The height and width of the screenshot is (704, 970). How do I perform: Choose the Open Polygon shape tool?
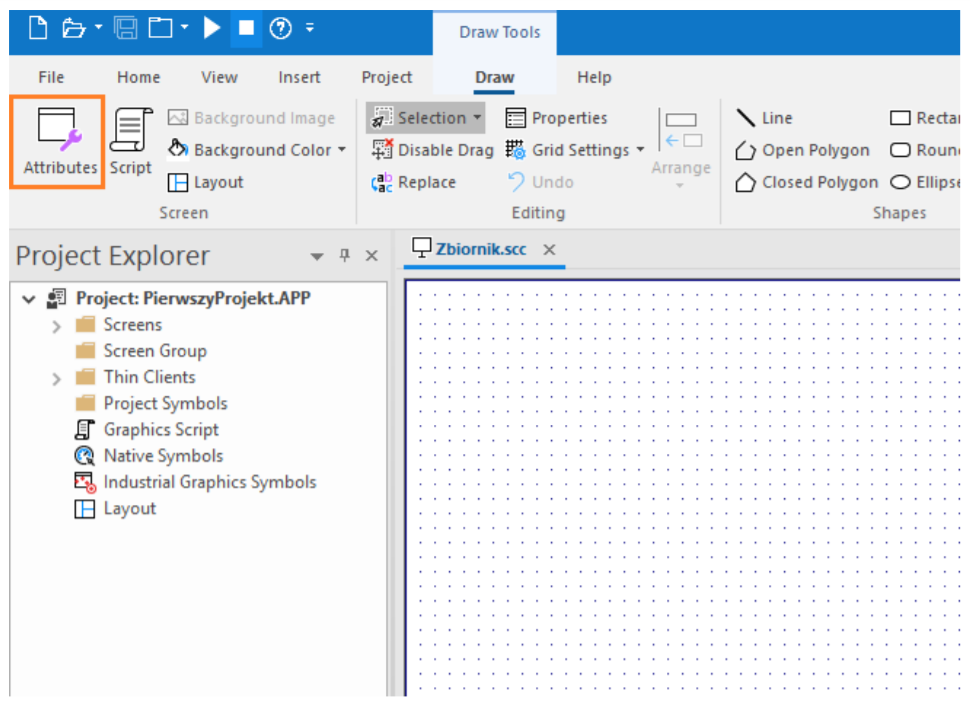[802, 150]
